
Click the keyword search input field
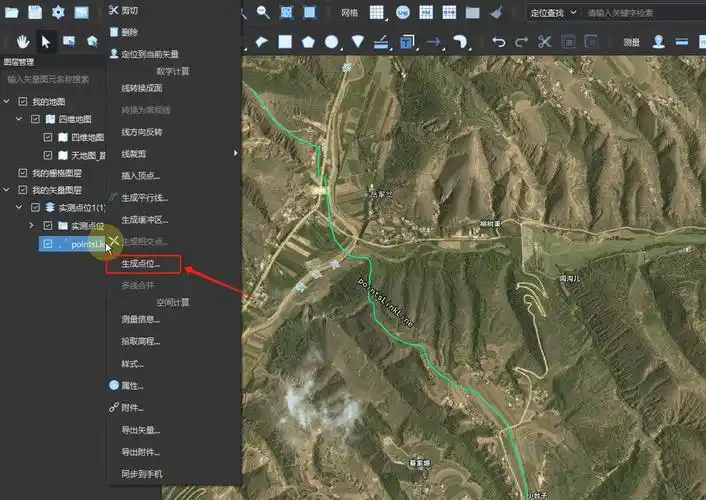pyautogui.click(x=644, y=13)
